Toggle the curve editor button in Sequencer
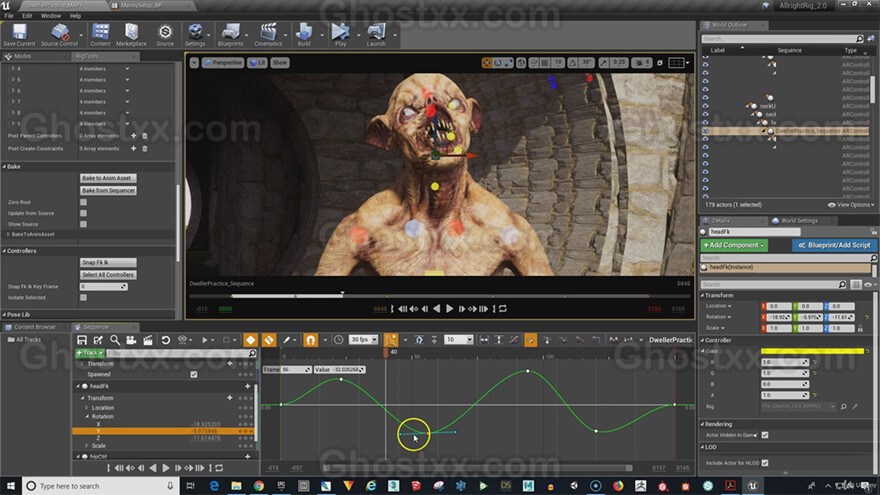The height and width of the screenshot is (495, 880). point(391,340)
